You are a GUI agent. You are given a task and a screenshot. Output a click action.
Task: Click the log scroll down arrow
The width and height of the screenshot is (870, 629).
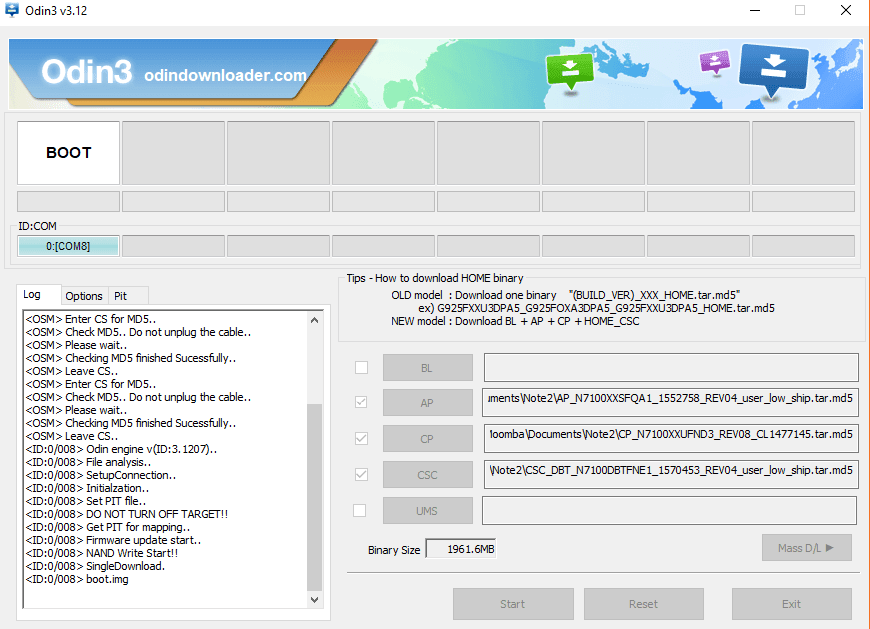[x=315, y=600]
